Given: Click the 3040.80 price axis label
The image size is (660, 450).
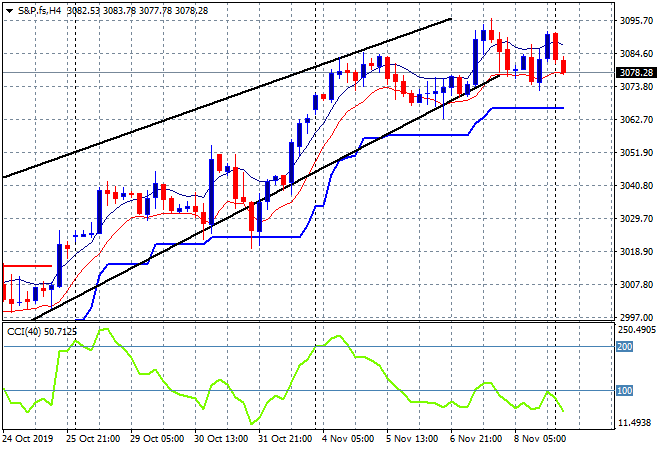Looking at the screenshot, I should point(636,186).
